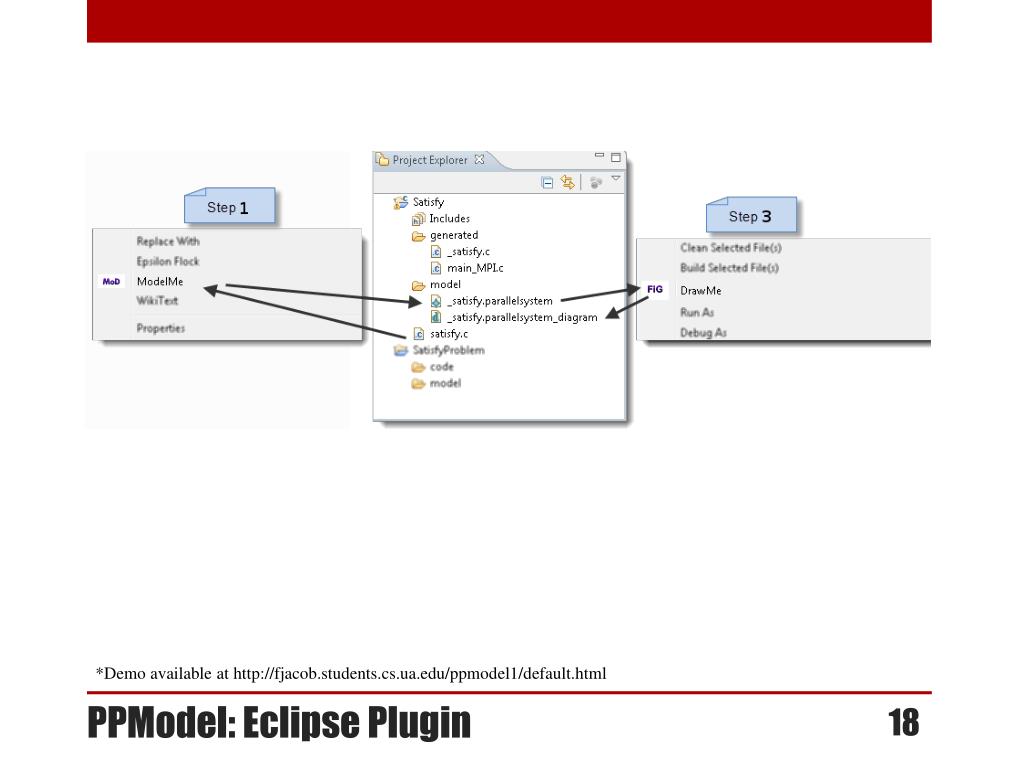
Task: Minimize the Project Explorer view
Action: tap(599, 155)
